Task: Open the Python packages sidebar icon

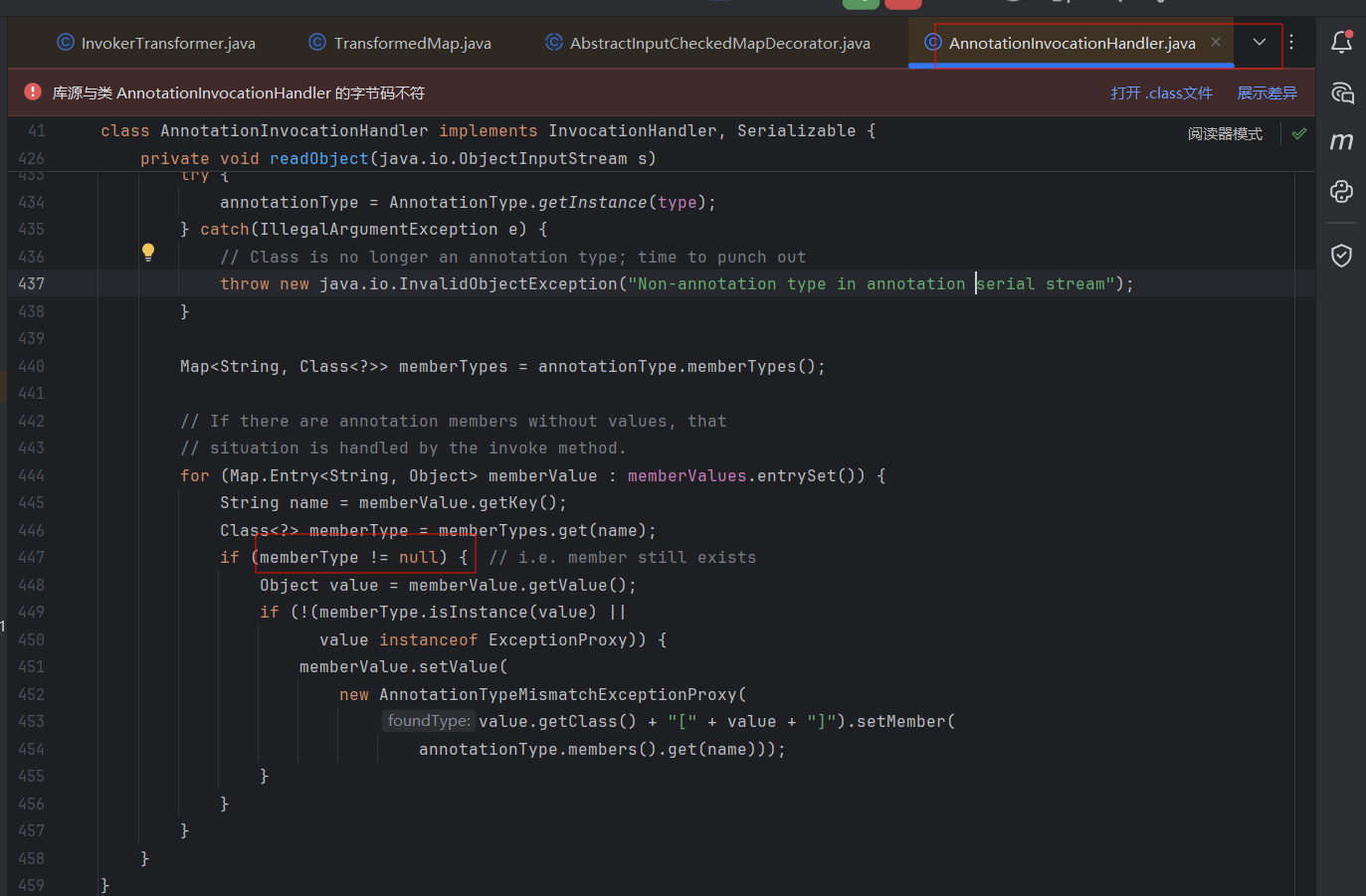Action: pos(1341,191)
